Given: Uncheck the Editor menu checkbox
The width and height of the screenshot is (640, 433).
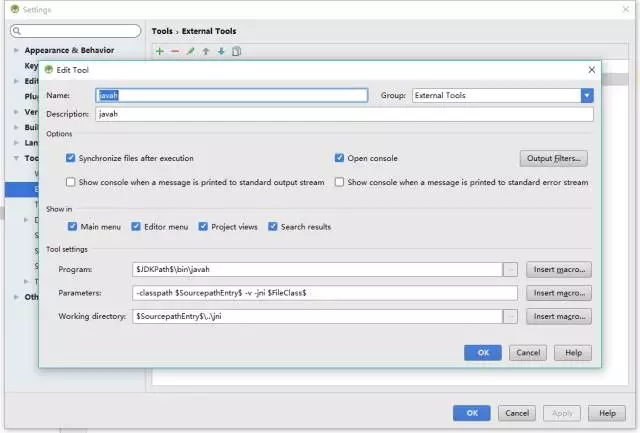Looking at the screenshot, I should coord(136,226).
